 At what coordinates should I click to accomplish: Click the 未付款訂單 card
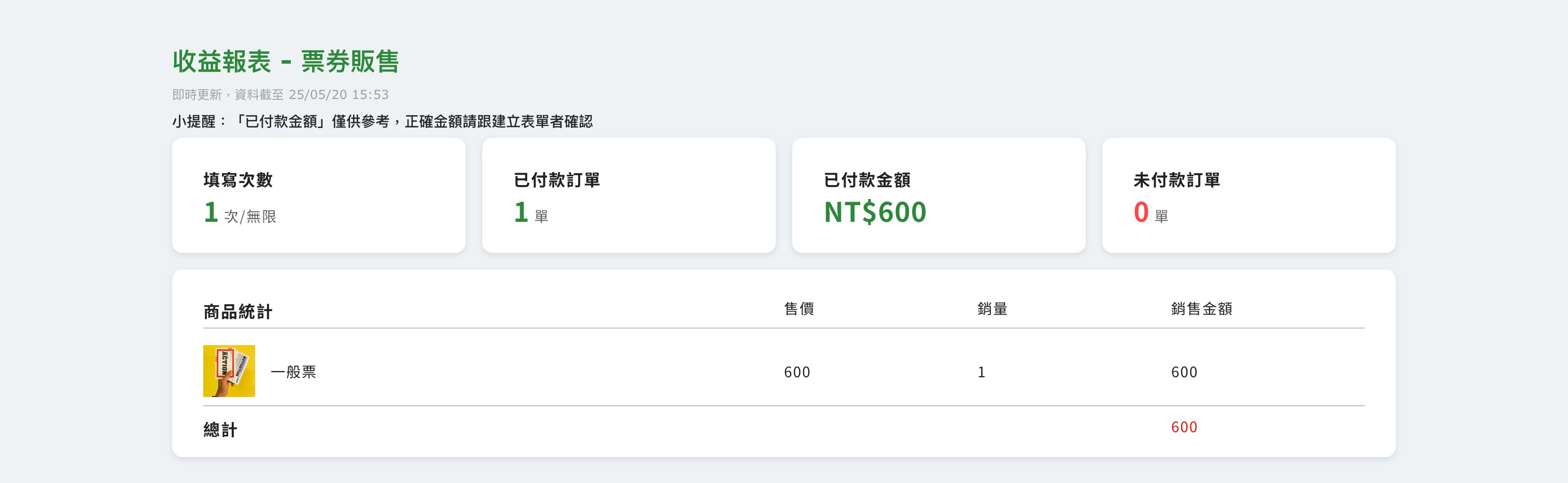pos(1249,195)
